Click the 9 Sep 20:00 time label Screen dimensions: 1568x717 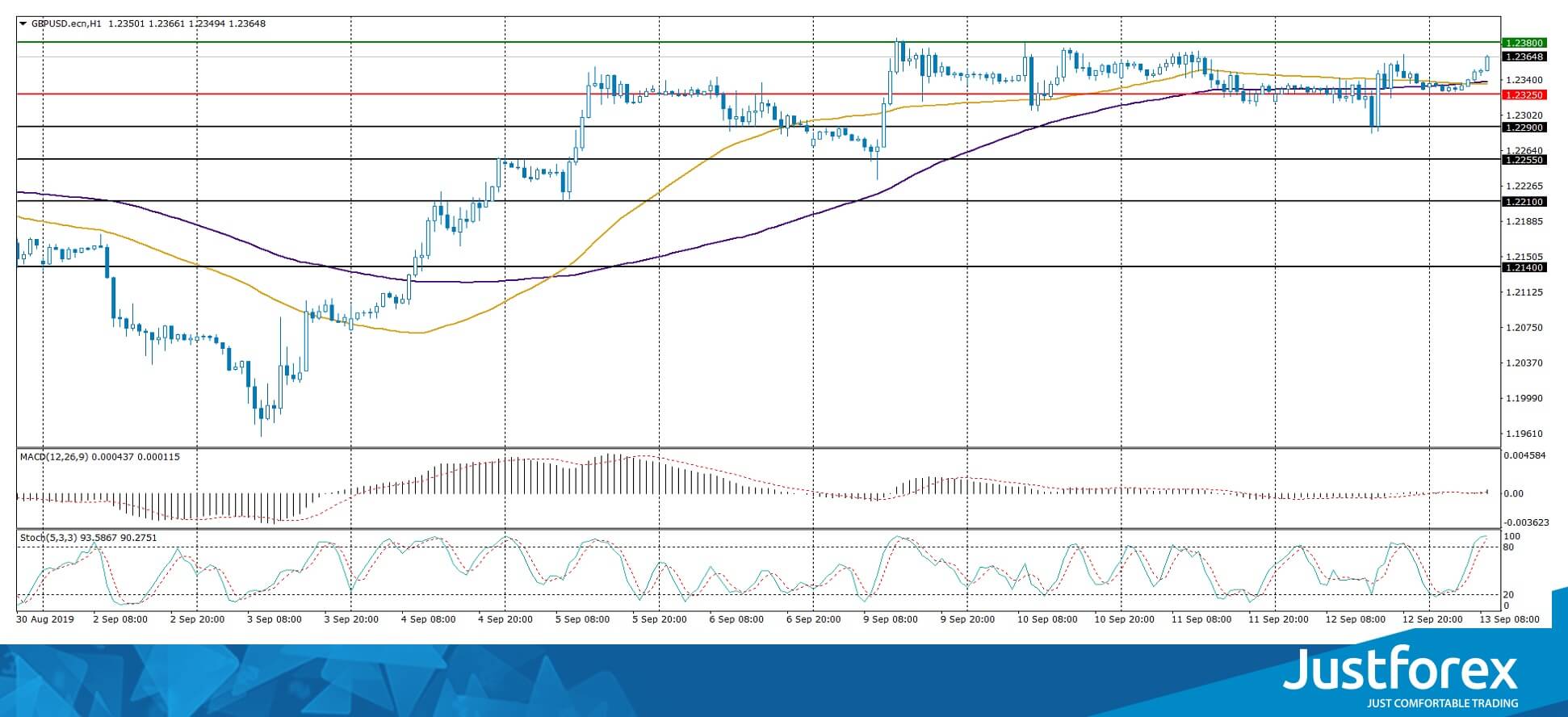click(967, 620)
